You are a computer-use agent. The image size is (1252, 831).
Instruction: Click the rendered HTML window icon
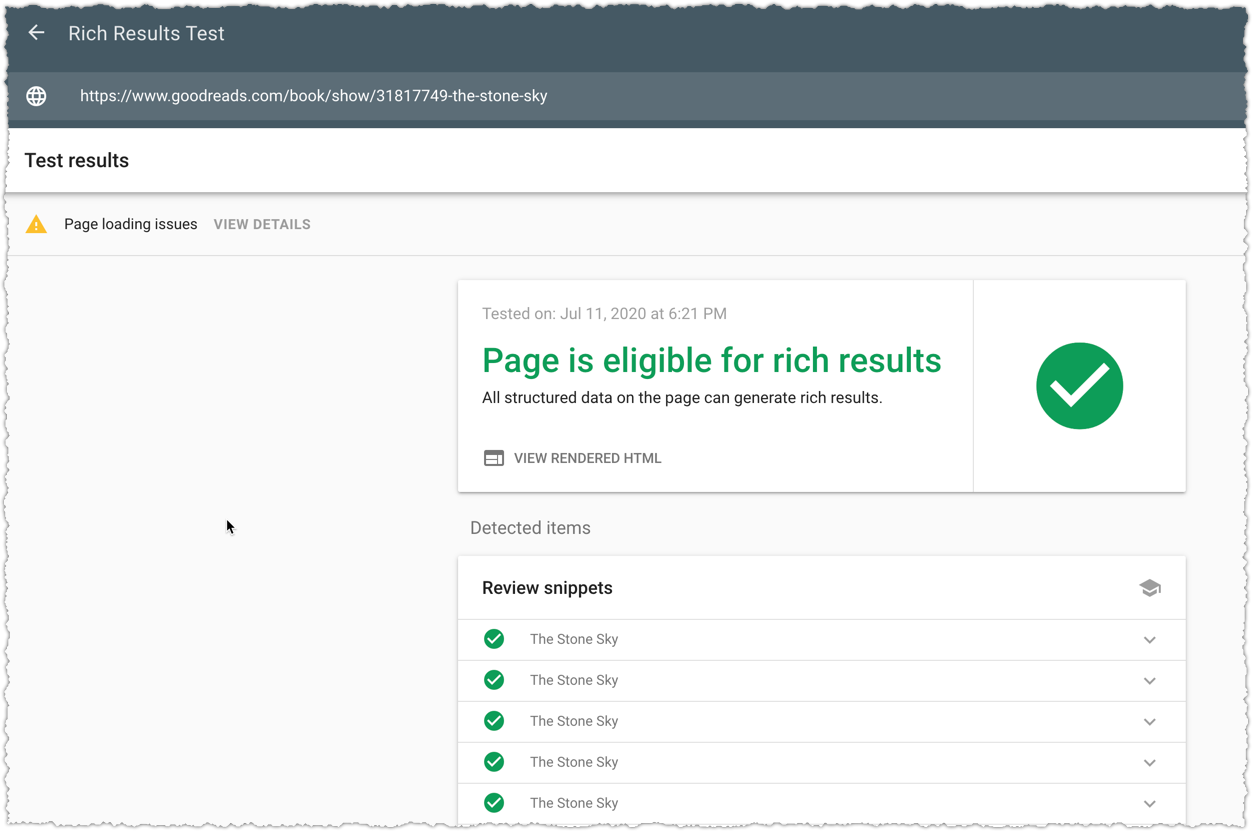(494, 458)
